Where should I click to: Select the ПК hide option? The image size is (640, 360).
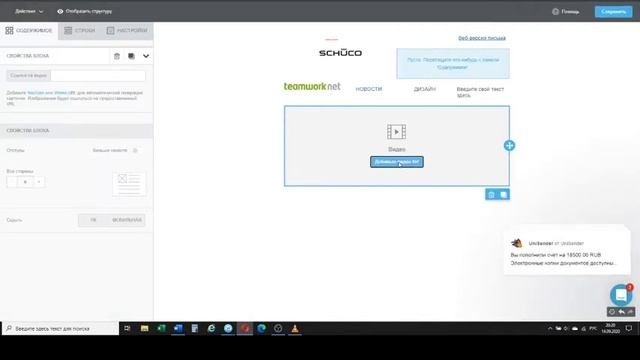(x=93, y=220)
